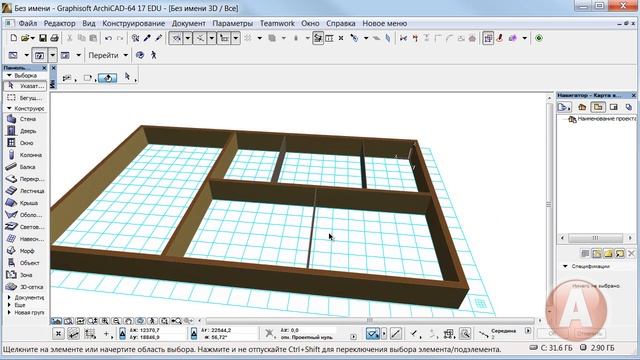The image size is (640, 360).
Task: Click the orbit icon in info box
Action: [x=108, y=78]
